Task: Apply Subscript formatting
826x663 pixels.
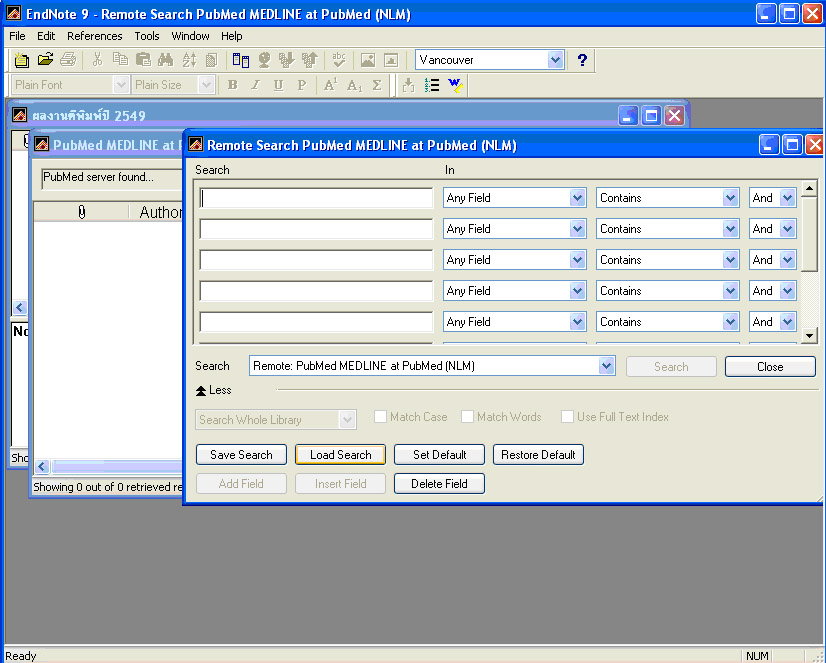Action: tap(354, 85)
